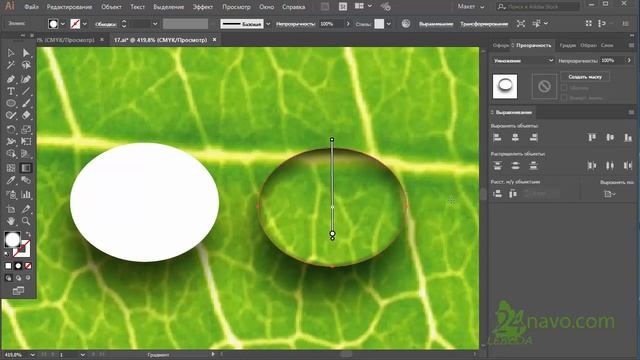
Task: Switch to the 17.ai document tab
Action: click(x=160, y=40)
